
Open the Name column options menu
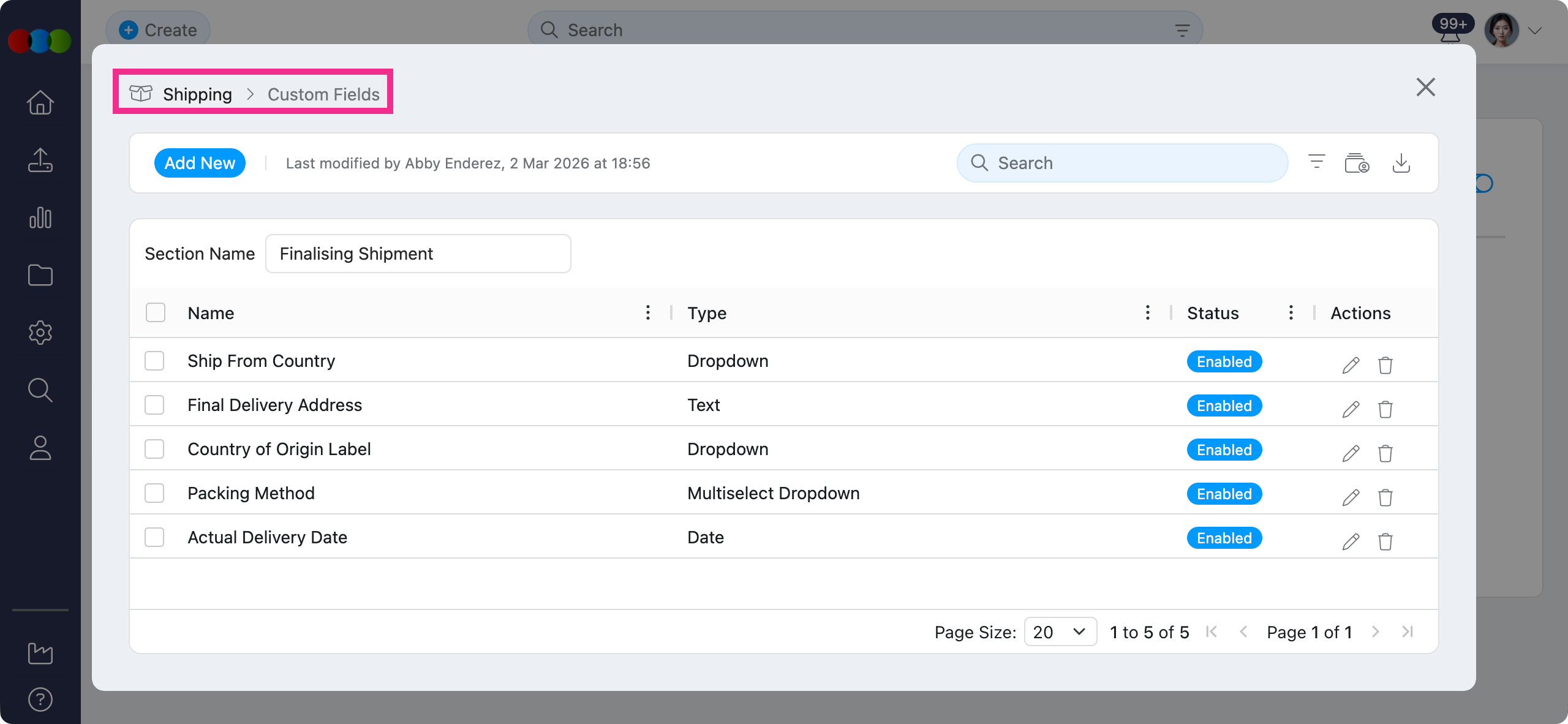pos(647,312)
